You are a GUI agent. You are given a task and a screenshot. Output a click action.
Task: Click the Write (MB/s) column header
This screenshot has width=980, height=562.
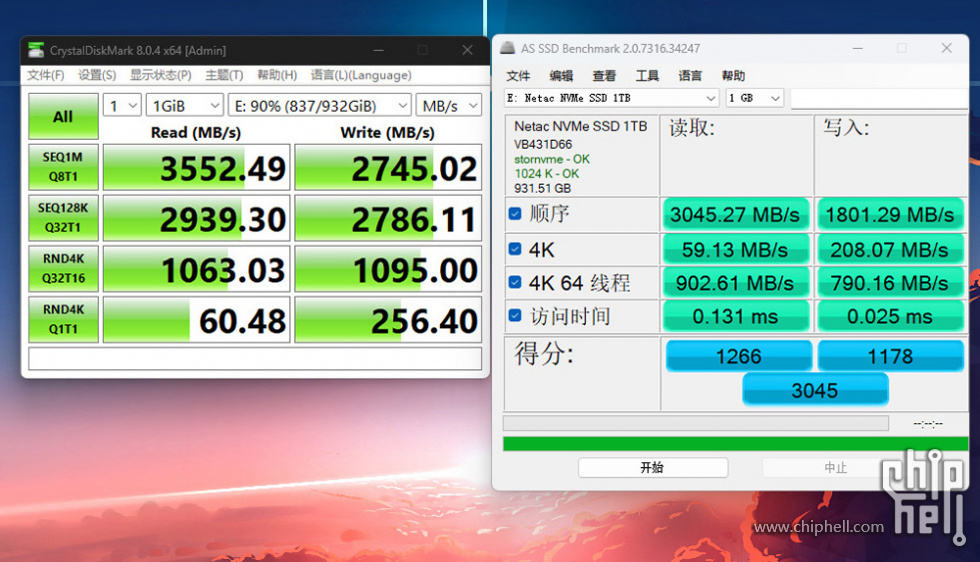click(388, 133)
